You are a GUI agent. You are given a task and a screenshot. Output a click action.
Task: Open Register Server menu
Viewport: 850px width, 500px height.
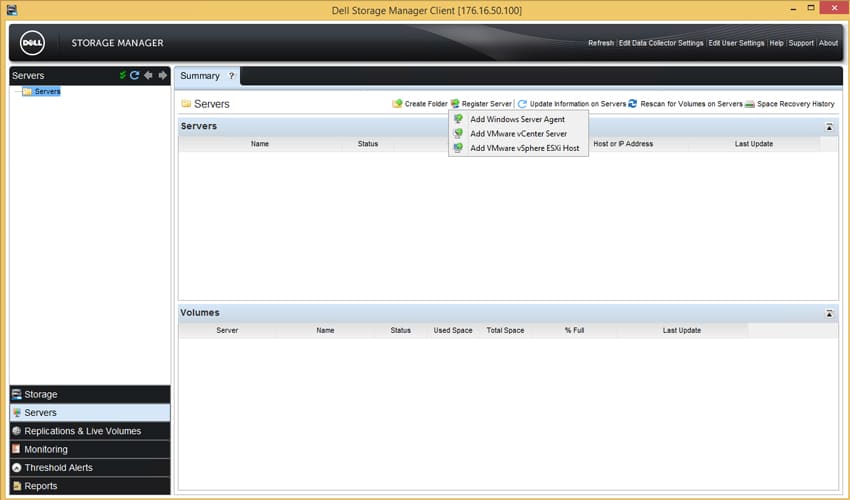[481, 104]
